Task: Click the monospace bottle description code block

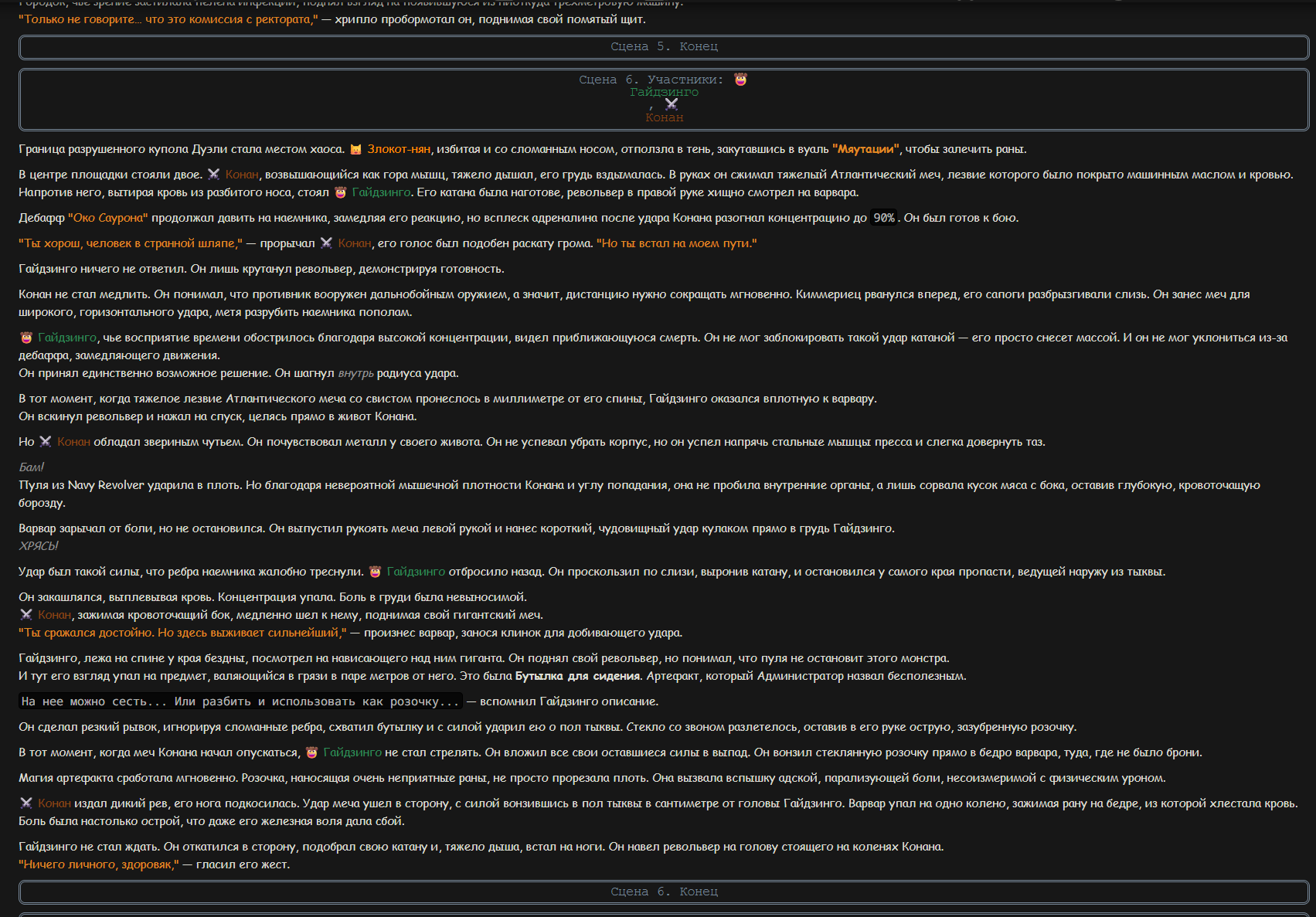Action: [240, 701]
